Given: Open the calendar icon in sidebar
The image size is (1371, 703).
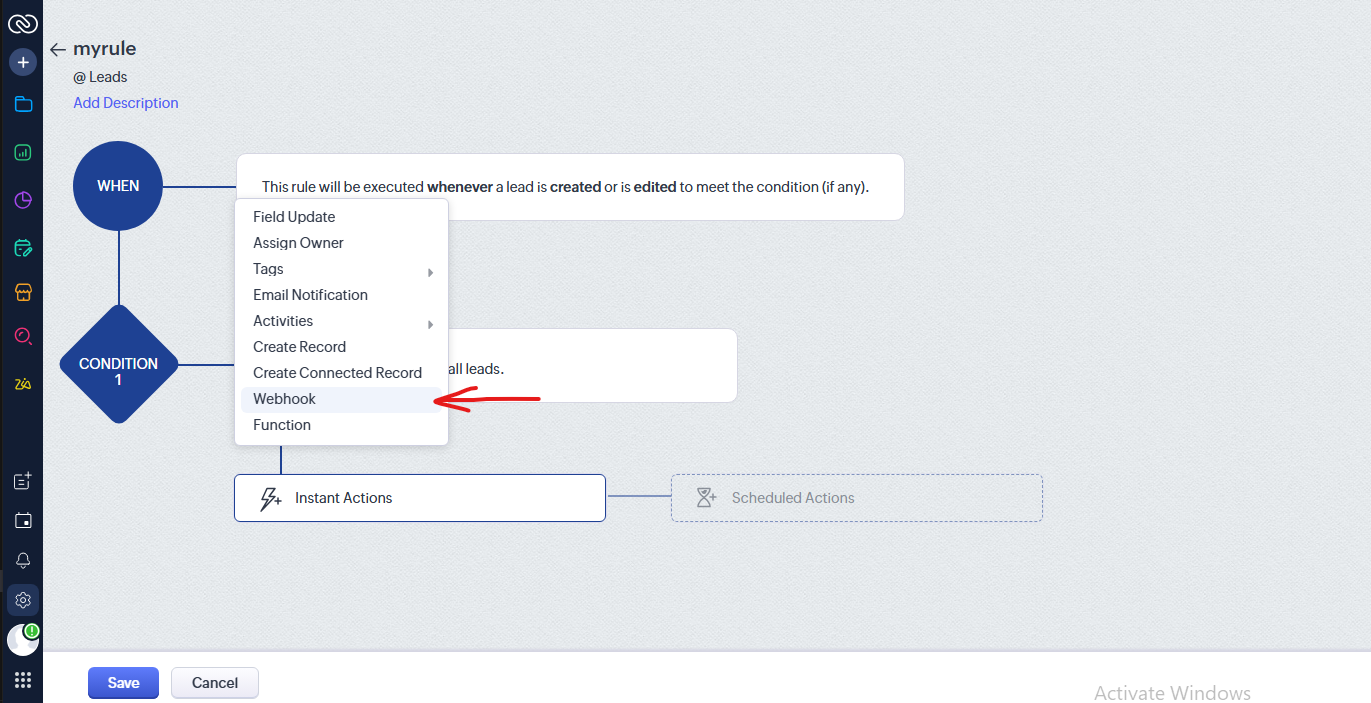Looking at the screenshot, I should point(23,520).
